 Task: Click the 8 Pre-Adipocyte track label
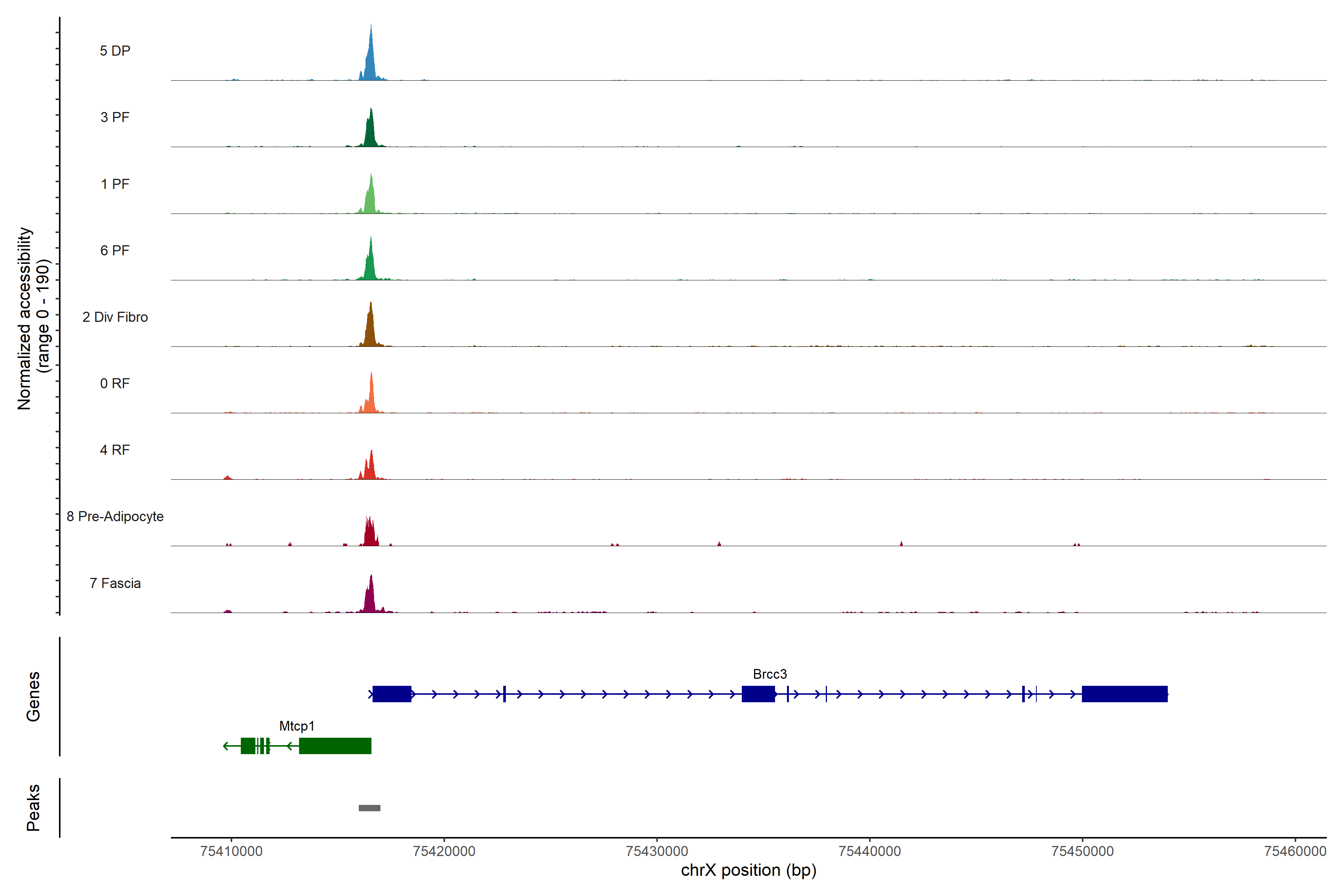[115, 517]
